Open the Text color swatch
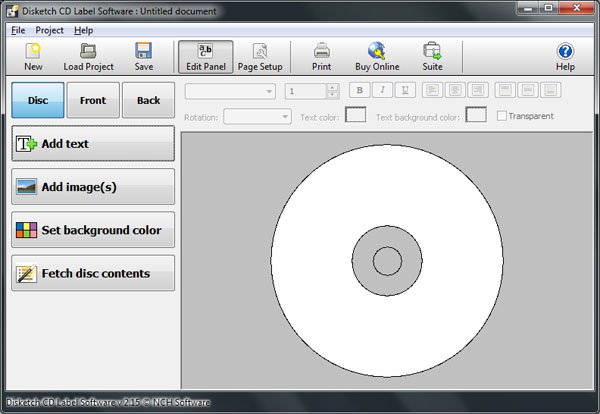Screen dimensions: 600x414 coord(355,114)
